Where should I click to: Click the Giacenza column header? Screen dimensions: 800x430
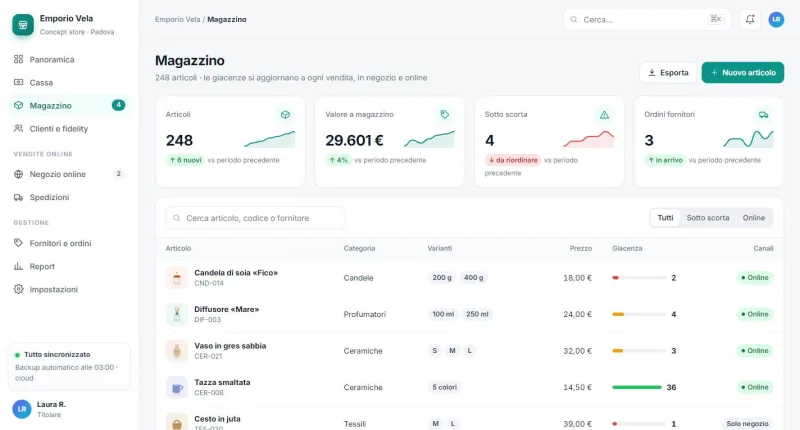tap(627, 248)
